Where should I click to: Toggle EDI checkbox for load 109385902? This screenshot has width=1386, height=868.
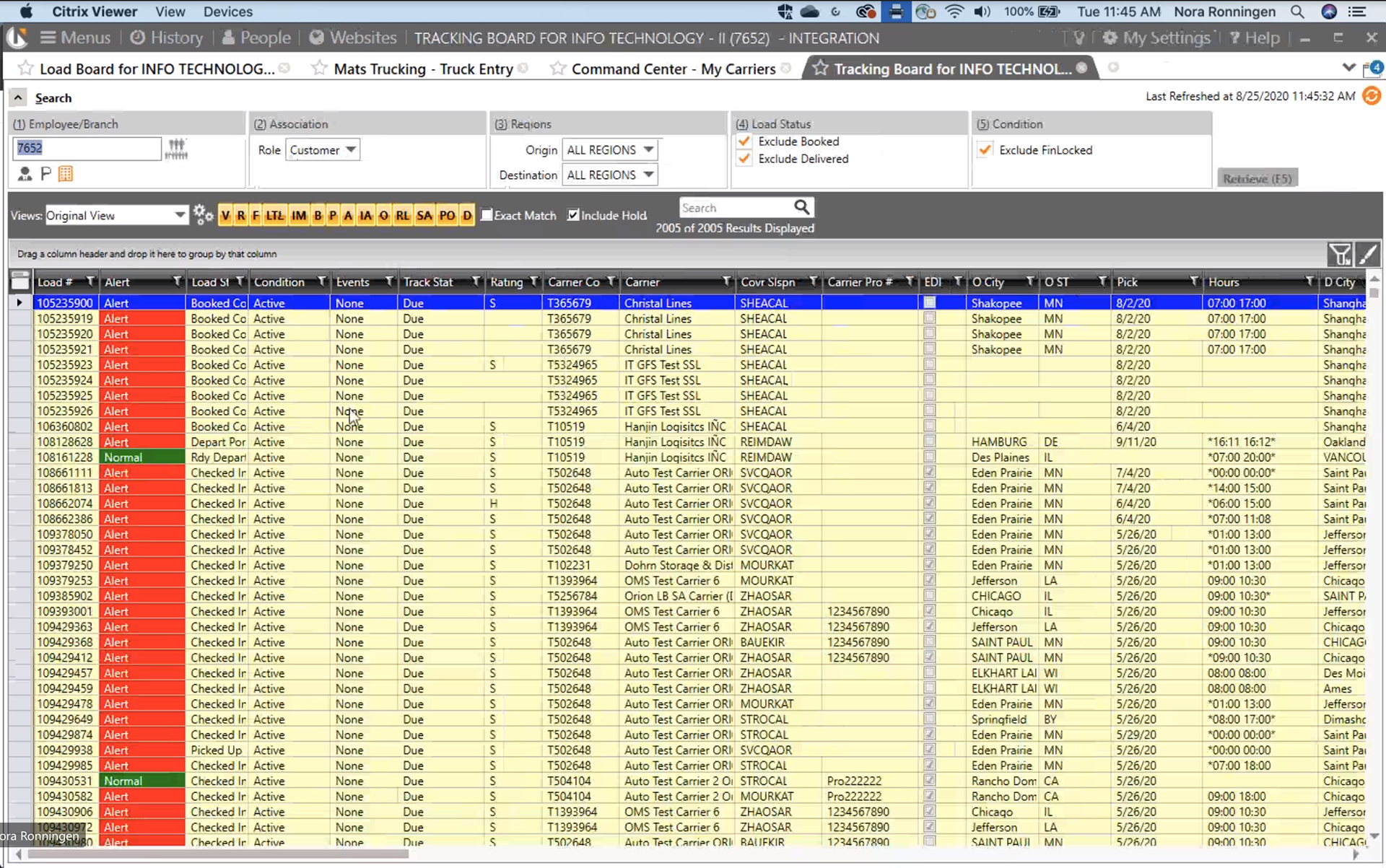tap(930, 595)
